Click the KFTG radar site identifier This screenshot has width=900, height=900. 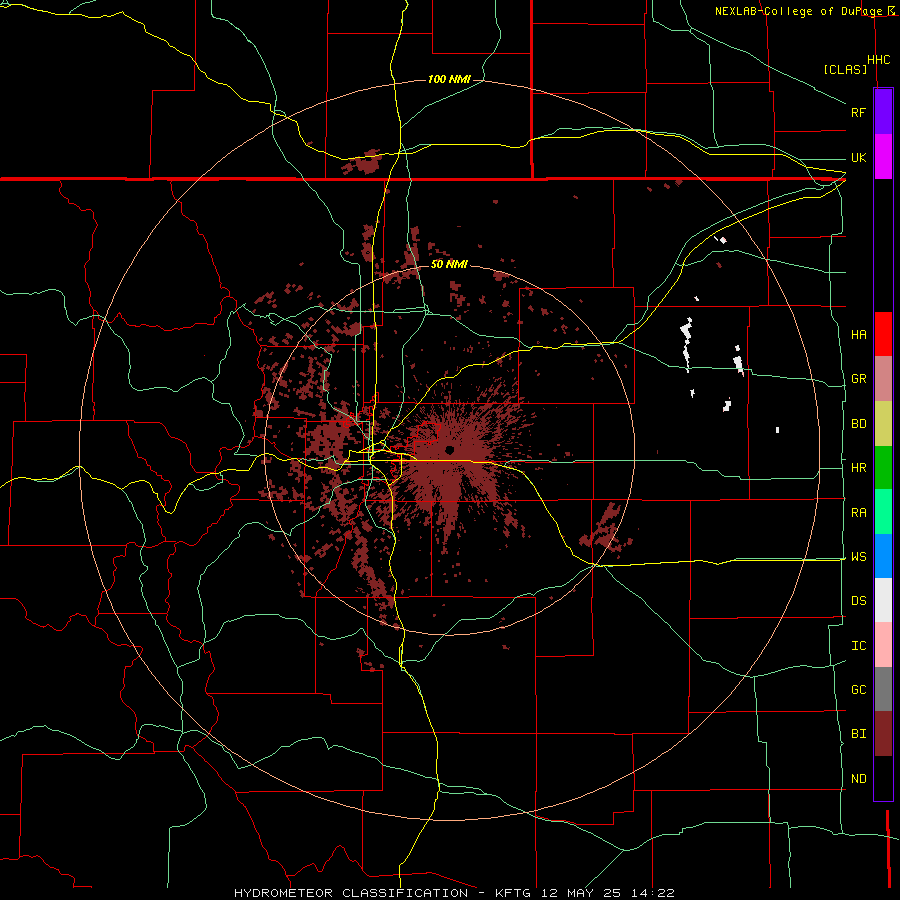click(513, 893)
